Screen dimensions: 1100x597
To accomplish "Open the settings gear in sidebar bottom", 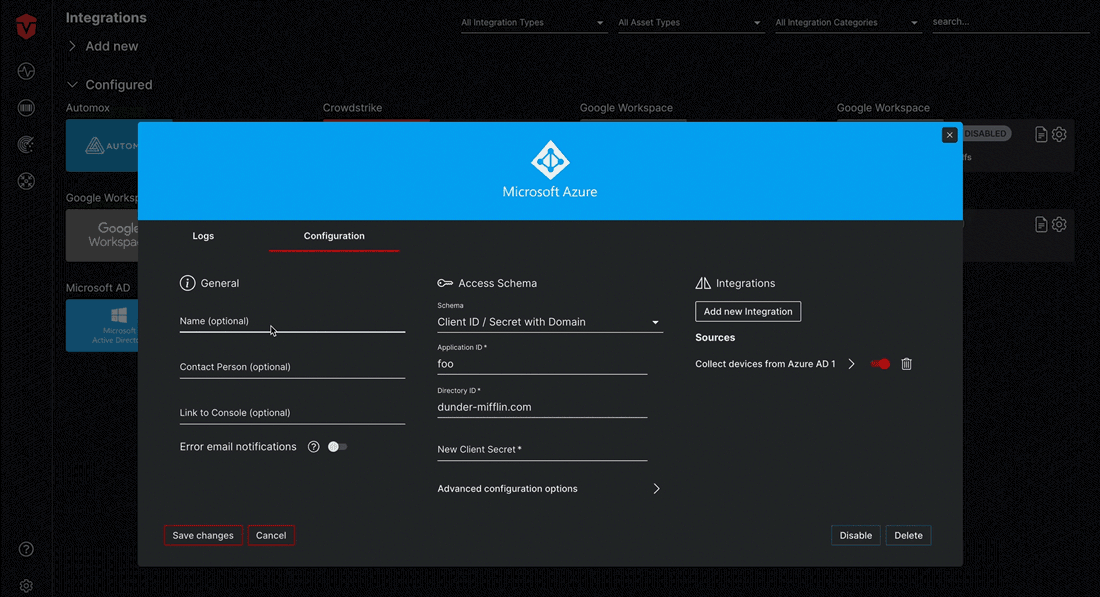I will point(26,586).
